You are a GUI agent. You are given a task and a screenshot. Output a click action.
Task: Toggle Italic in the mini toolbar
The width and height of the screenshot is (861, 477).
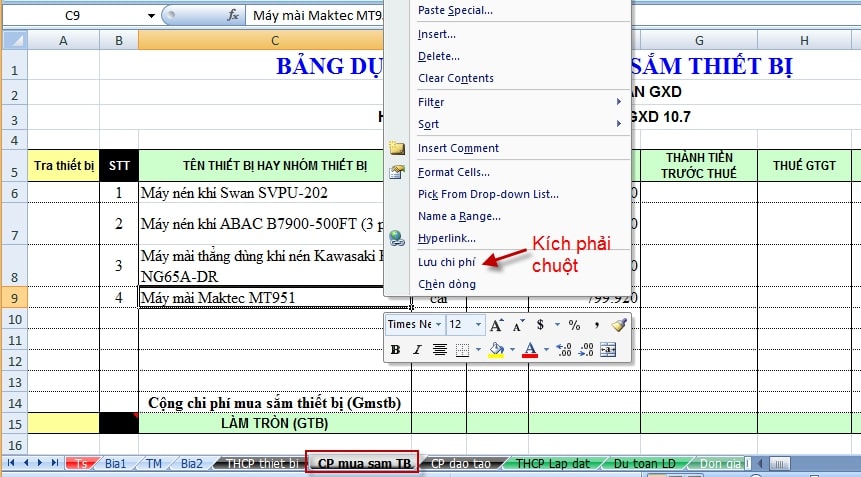(x=417, y=350)
